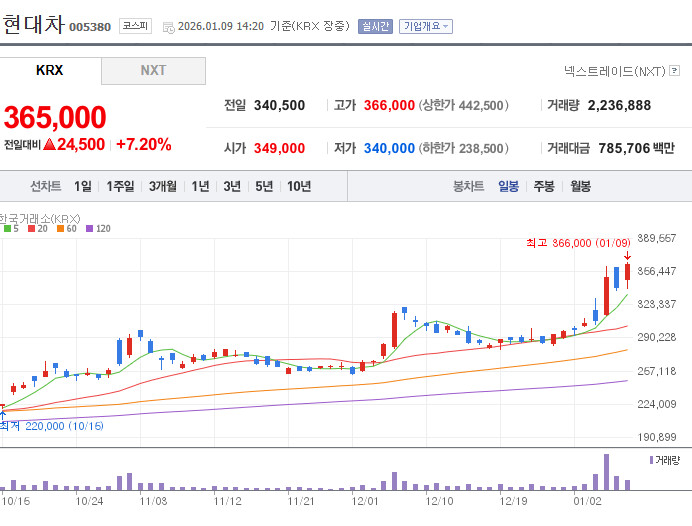Select the 1일 line chart period

pos(82,186)
